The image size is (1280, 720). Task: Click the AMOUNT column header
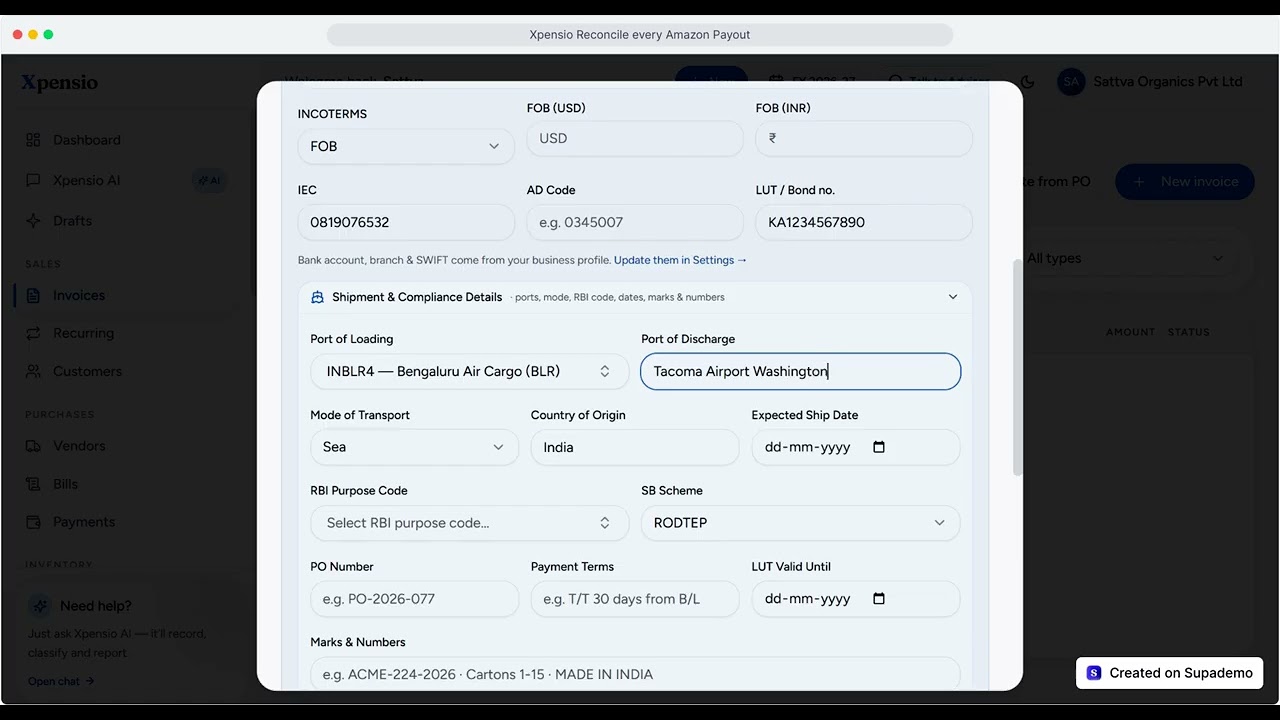[x=1131, y=332]
